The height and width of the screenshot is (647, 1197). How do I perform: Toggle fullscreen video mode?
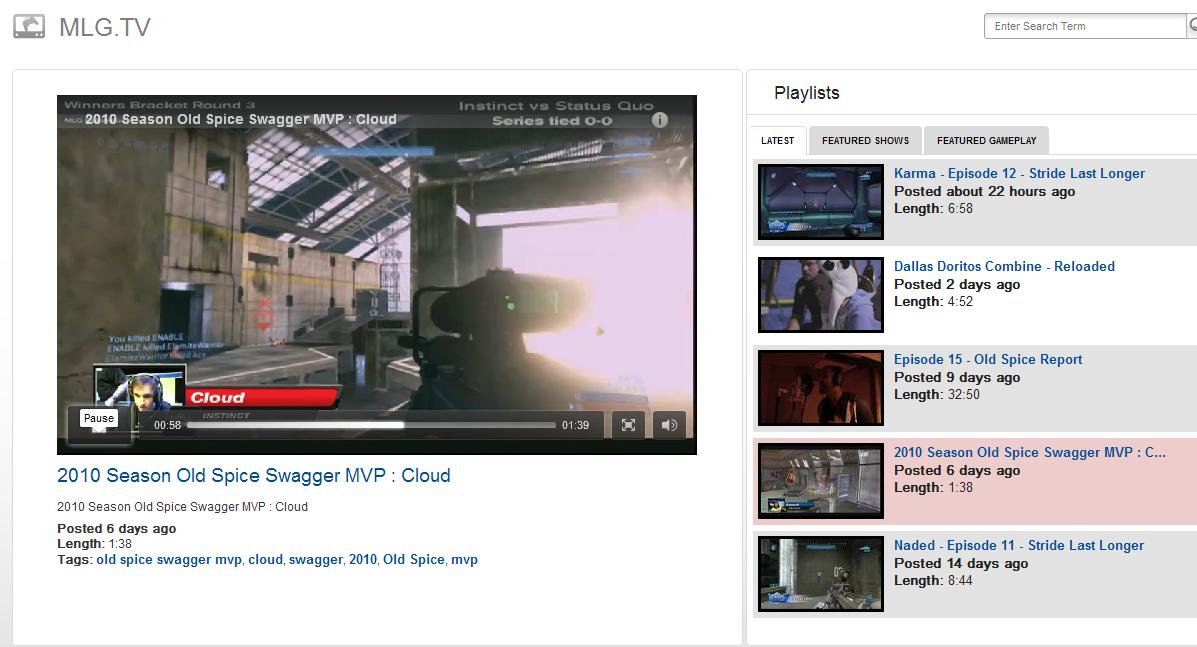(x=628, y=425)
